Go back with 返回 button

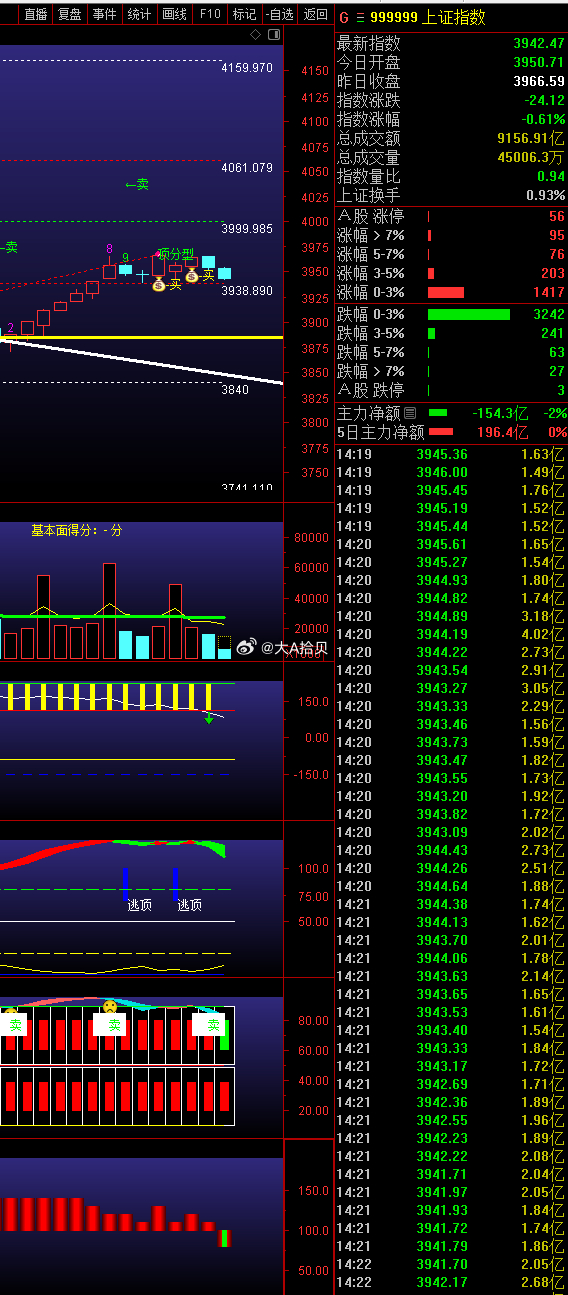click(315, 14)
